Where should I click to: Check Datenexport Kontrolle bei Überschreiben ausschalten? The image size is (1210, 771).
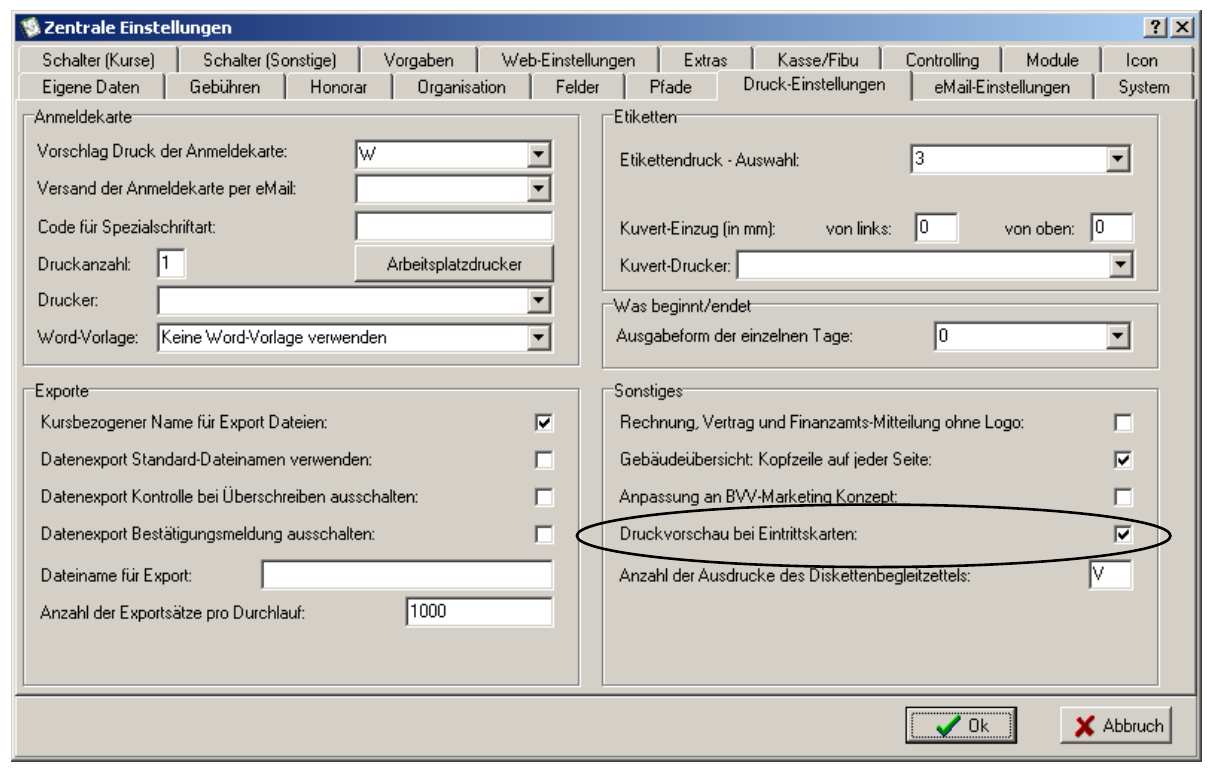(543, 497)
